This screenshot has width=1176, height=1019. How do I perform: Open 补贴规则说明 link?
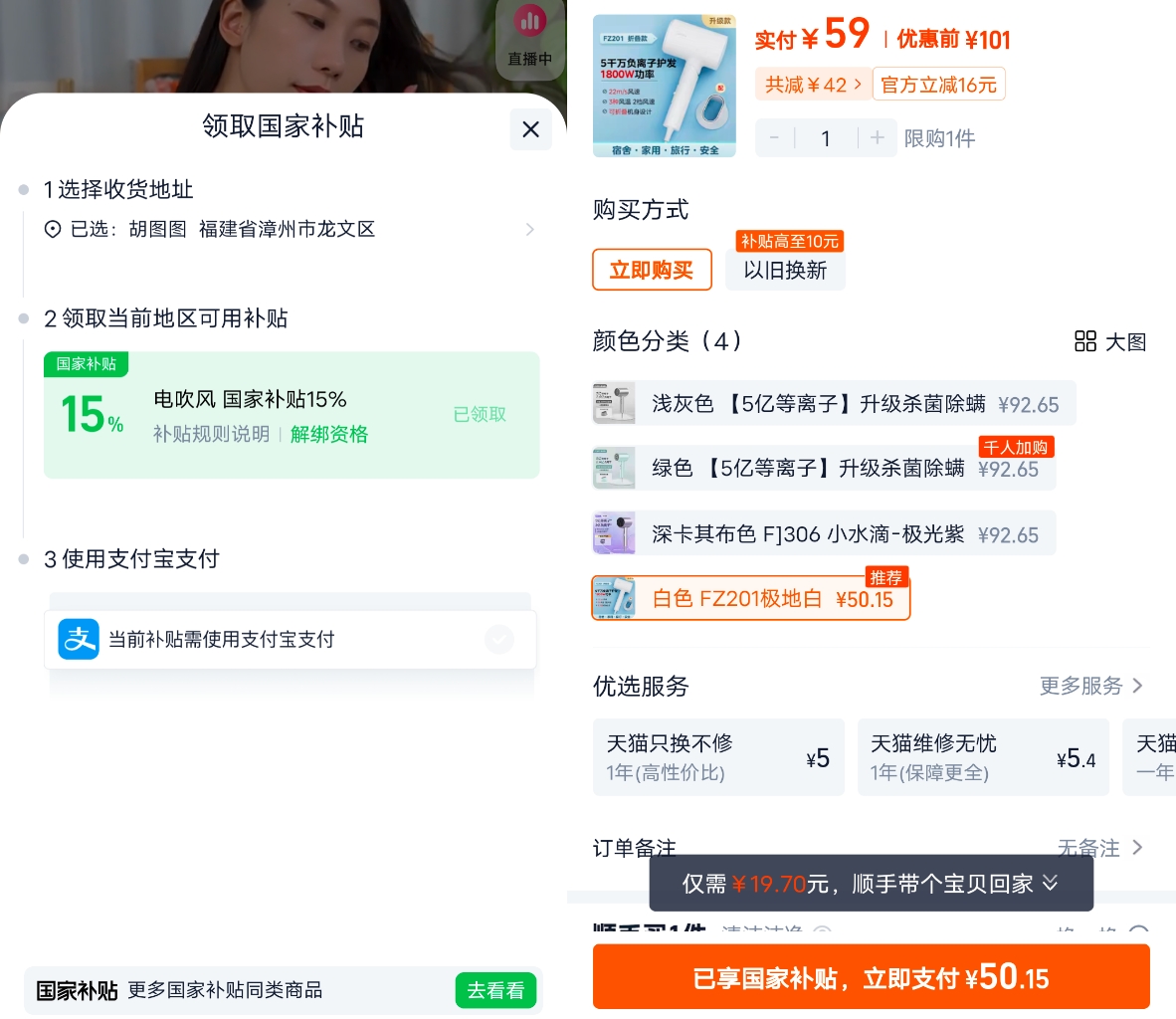coord(212,435)
